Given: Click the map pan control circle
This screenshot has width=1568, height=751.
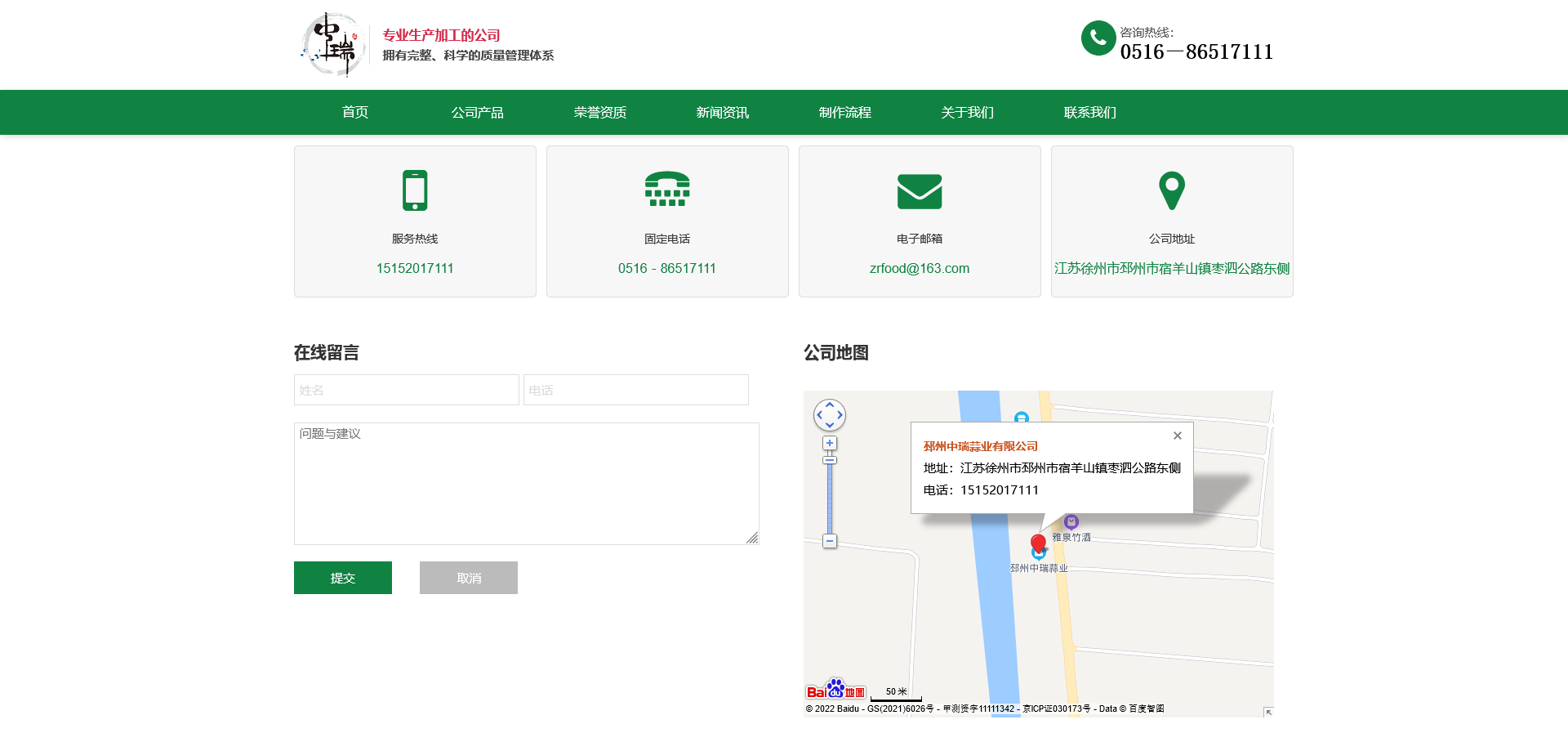Looking at the screenshot, I should coord(830,415).
